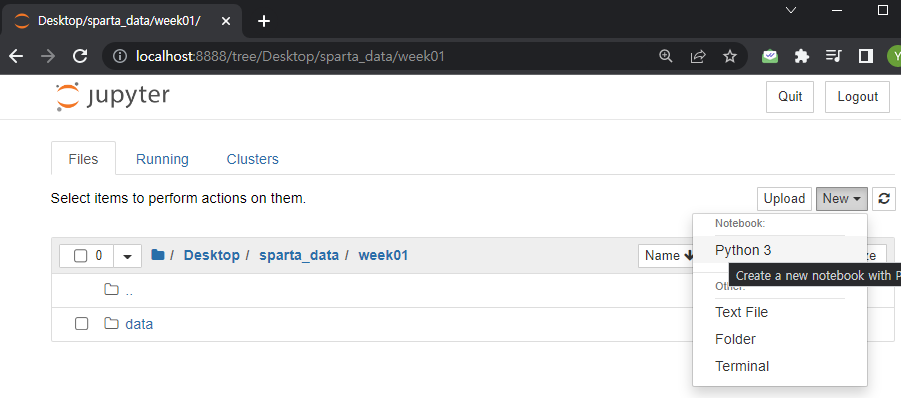Switch to the Running tab
Viewport: 901px width, 398px height.
point(162,159)
